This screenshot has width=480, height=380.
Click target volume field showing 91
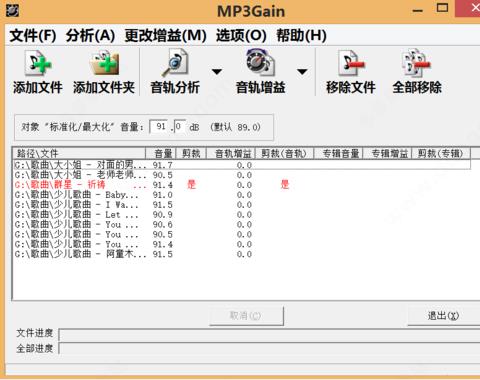(x=161, y=127)
